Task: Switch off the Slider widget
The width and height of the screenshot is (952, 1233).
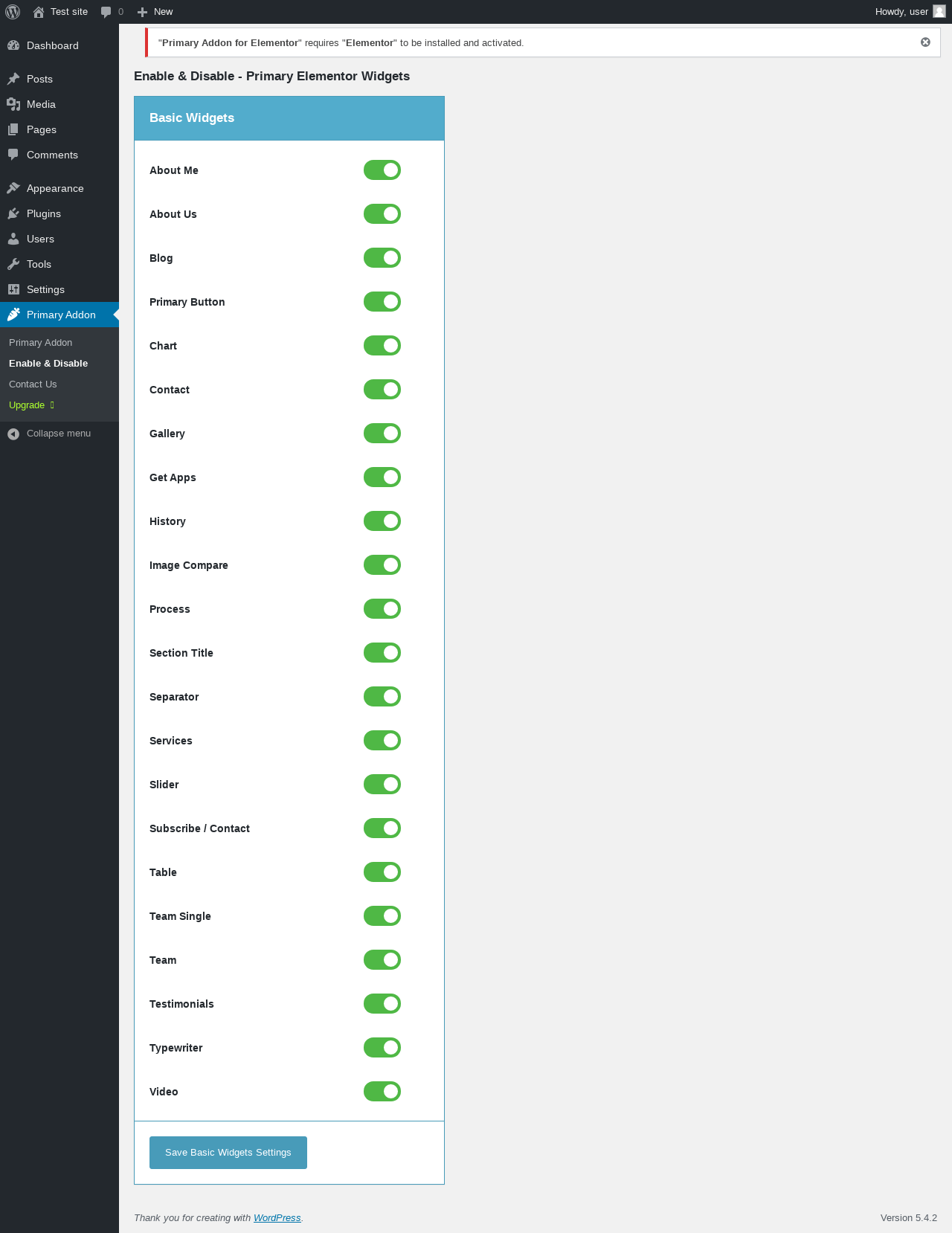Action: point(382,785)
